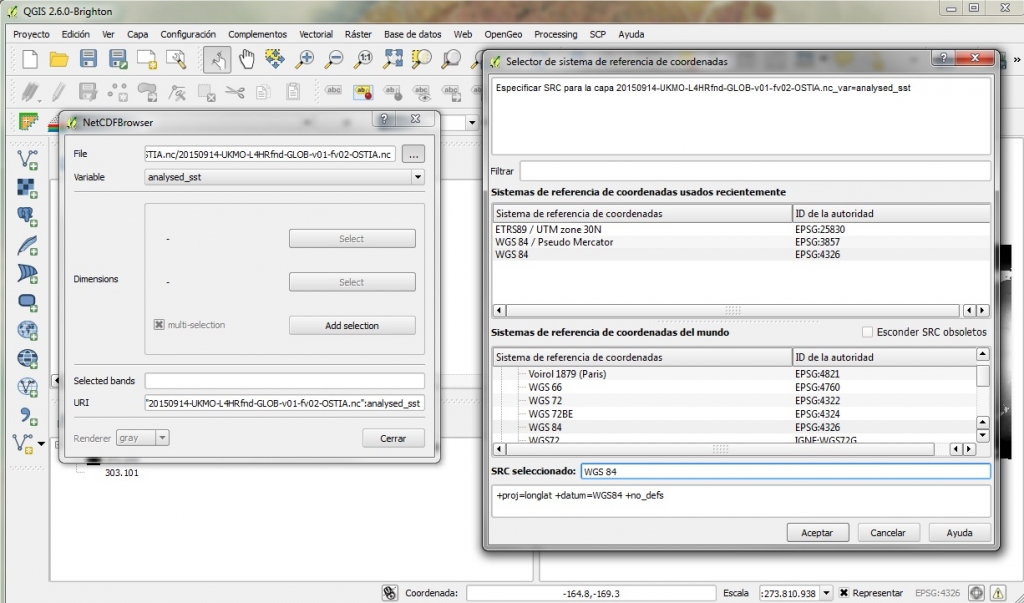Click the Zoom In magnifier icon
The image size is (1024, 603).
pos(305,59)
